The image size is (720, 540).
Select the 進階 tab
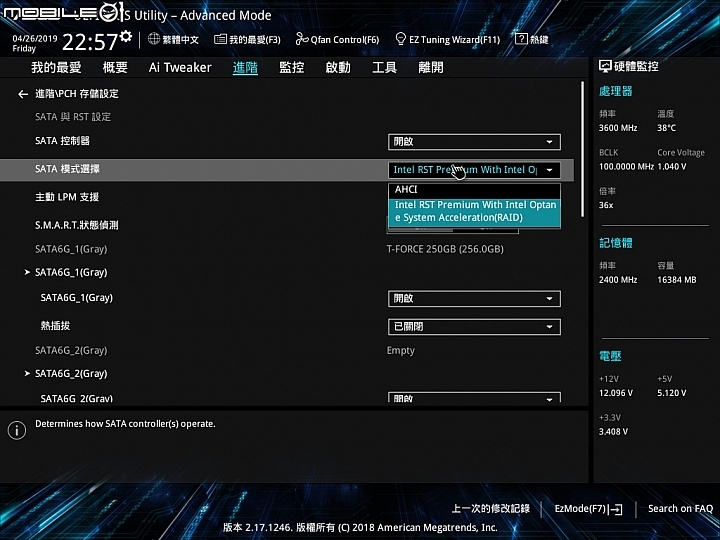(x=245, y=68)
